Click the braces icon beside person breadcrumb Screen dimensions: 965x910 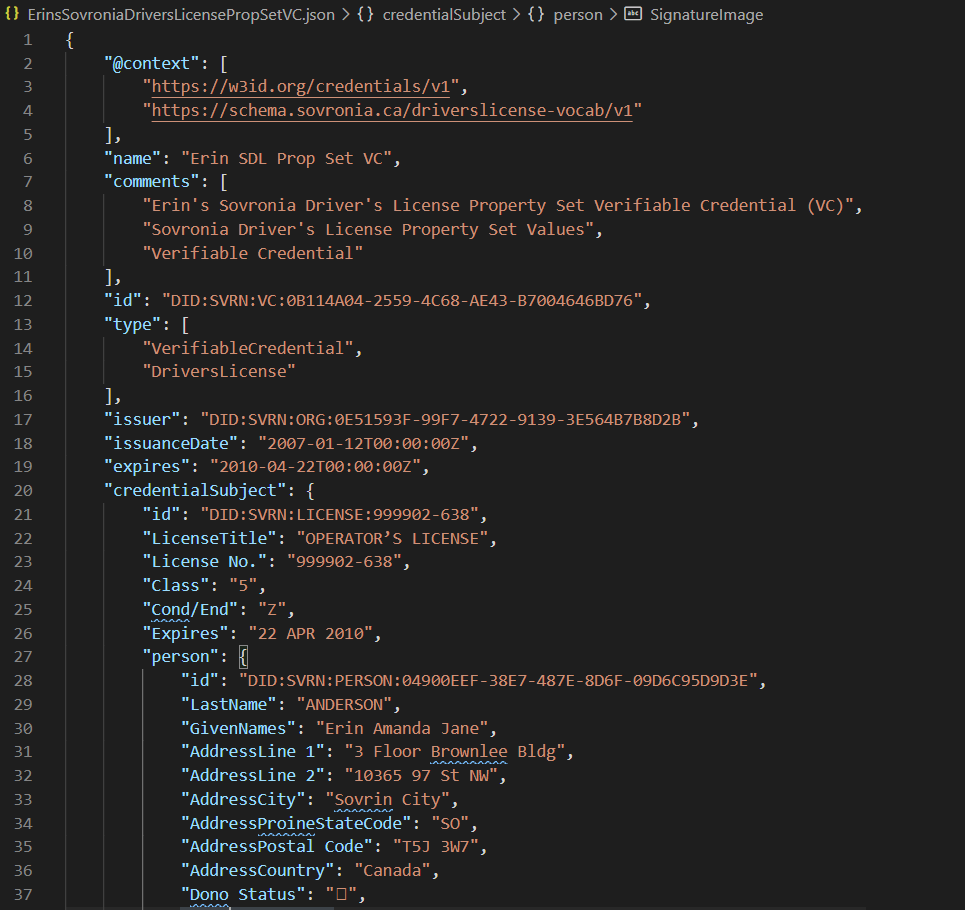click(535, 15)
